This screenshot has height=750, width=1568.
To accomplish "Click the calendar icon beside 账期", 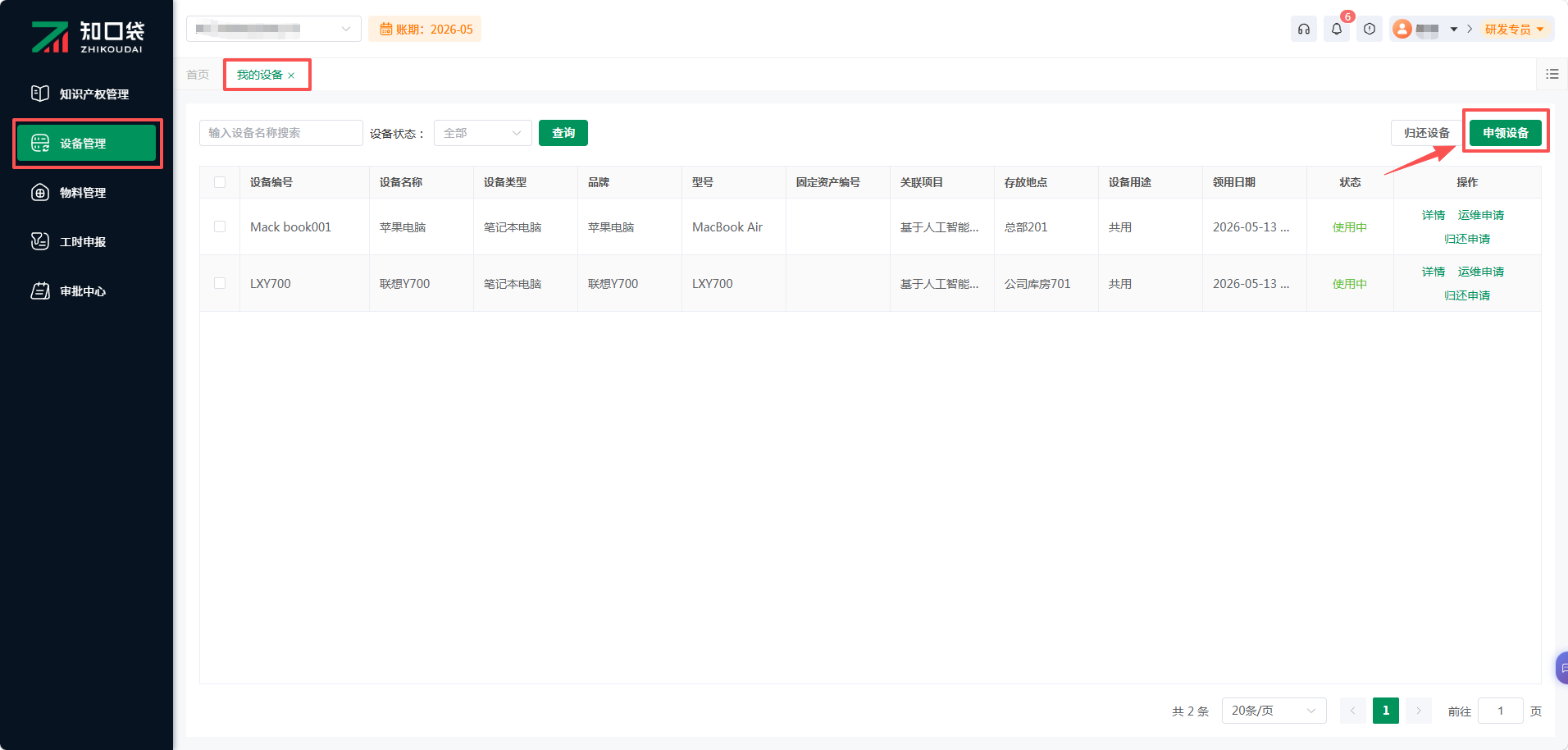I will point(385,29).
